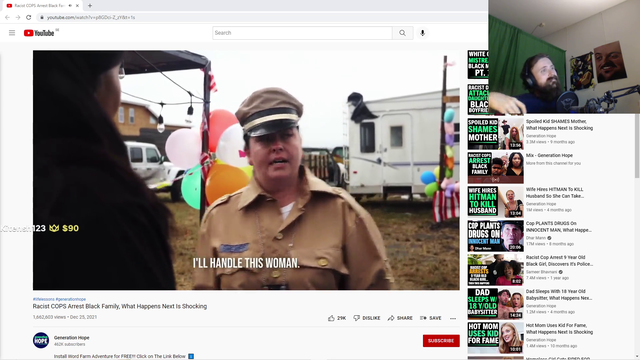The height and width of the screenshot is (360, 640).
Task: Open Wife Hires Hitman thumbnail
Action: point(496,202)
